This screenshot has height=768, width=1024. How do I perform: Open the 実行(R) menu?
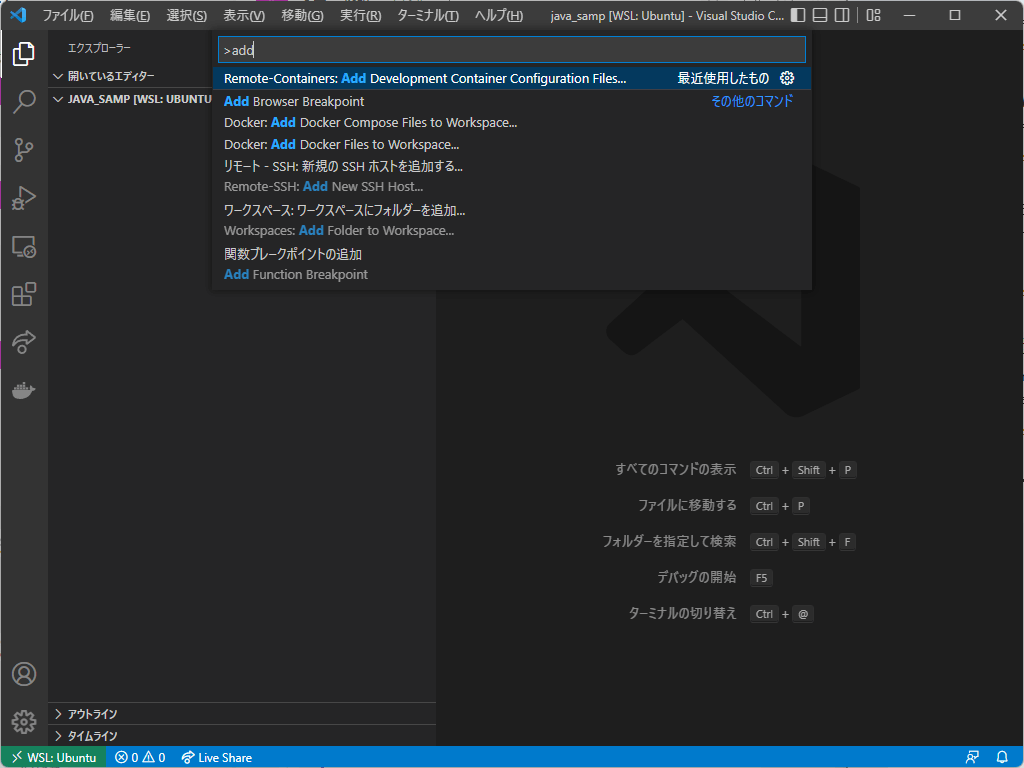360,15
